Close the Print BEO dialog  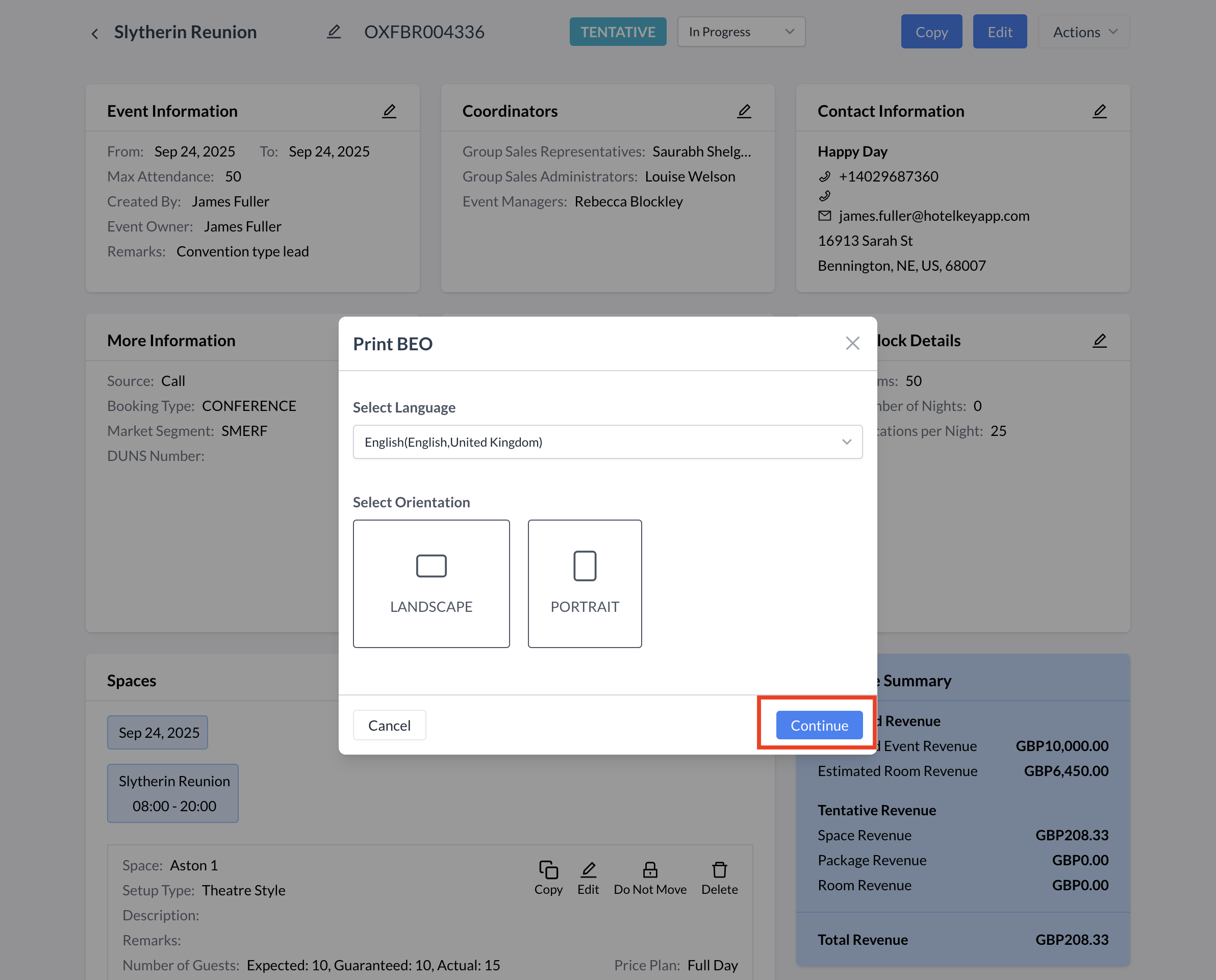852,343
